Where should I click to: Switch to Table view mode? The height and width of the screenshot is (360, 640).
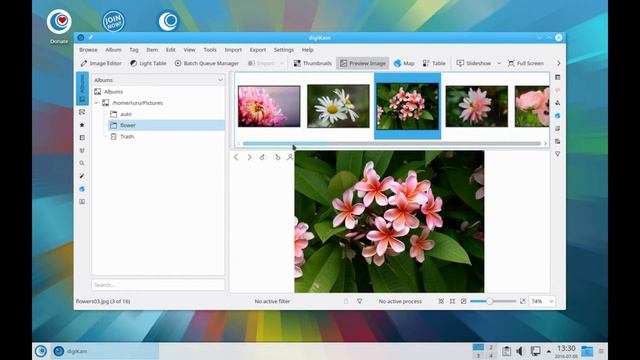coord(434,63)
